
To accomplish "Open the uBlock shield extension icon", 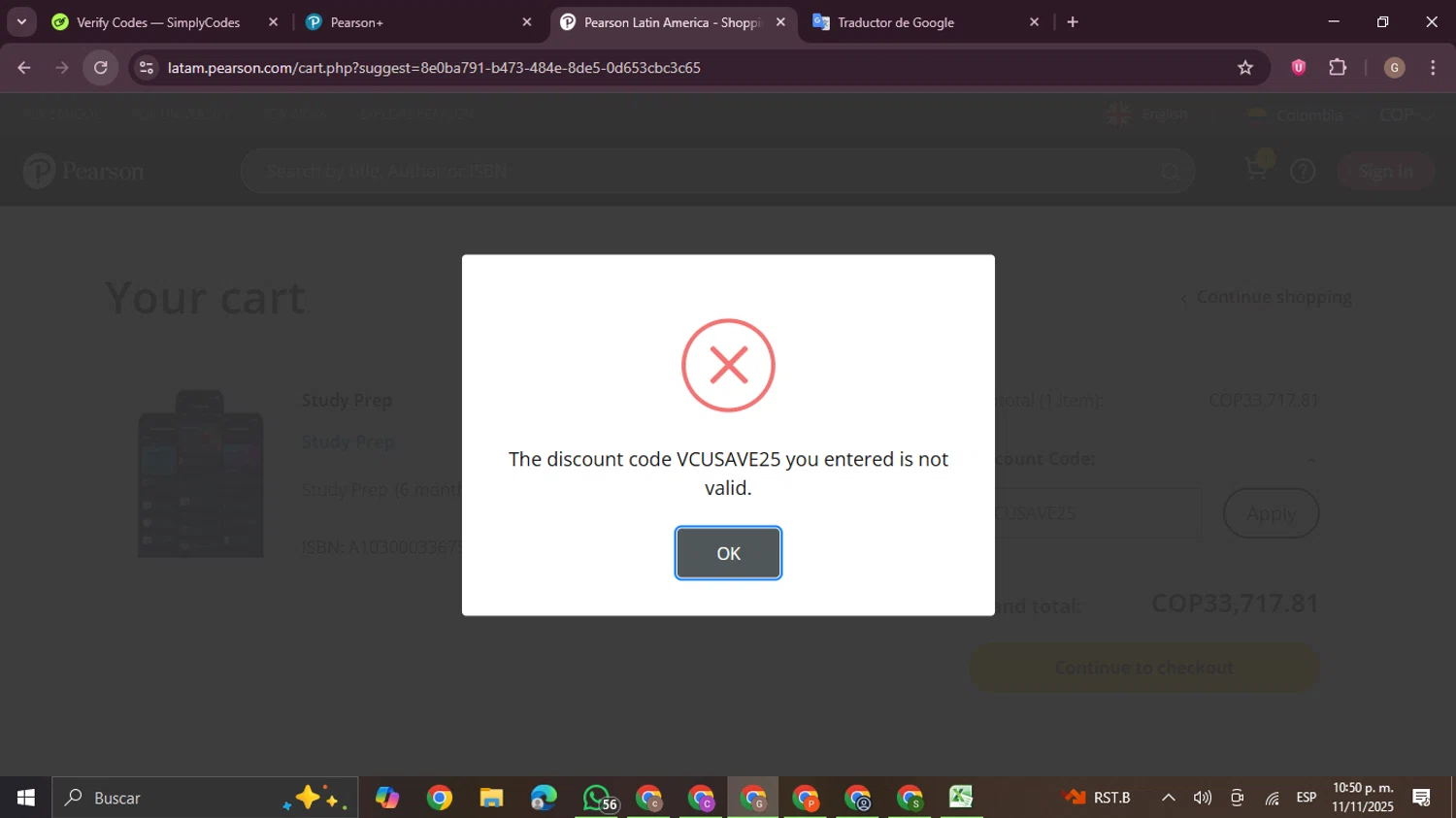I will pos(1299,67).
